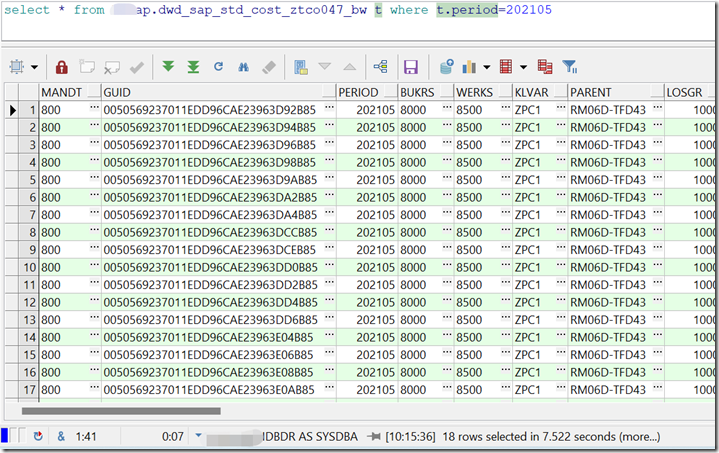Viewport: 719px width, 453px height.
Task: Click the pin icon in the status bar
Action: (374, 436)
